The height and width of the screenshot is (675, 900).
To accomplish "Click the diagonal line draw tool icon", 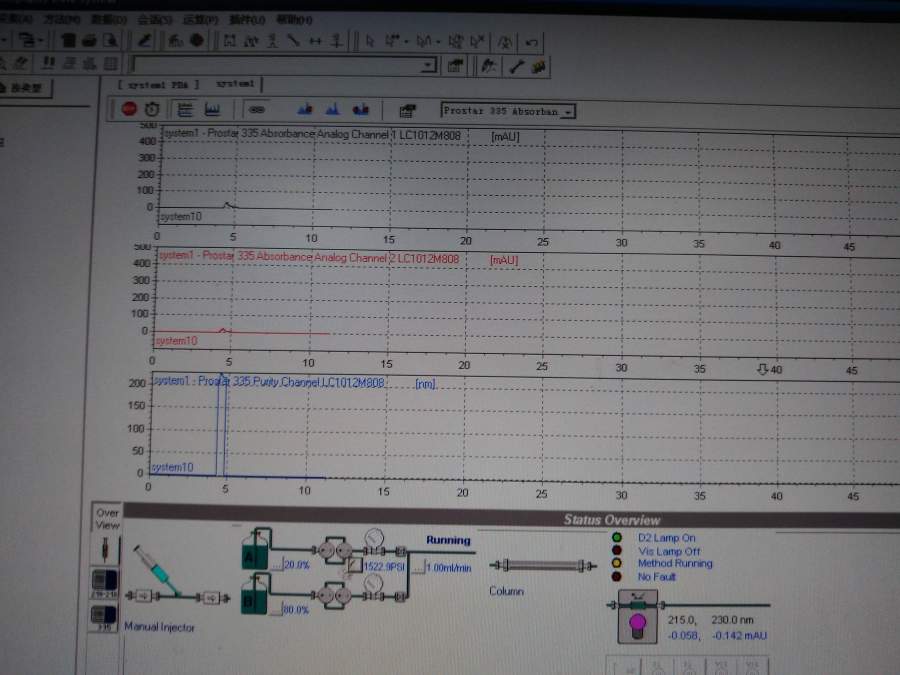I will [x=293, y=41].
